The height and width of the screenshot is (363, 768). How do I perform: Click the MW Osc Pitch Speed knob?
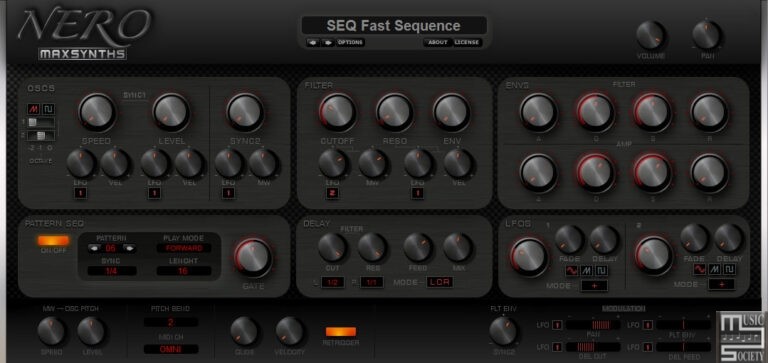(x=51, y=331)
